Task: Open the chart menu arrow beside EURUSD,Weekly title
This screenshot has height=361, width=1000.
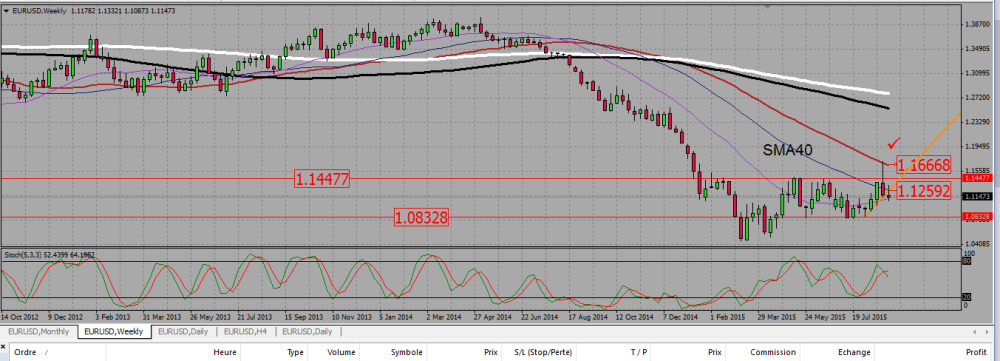Action: click(6, 11)
